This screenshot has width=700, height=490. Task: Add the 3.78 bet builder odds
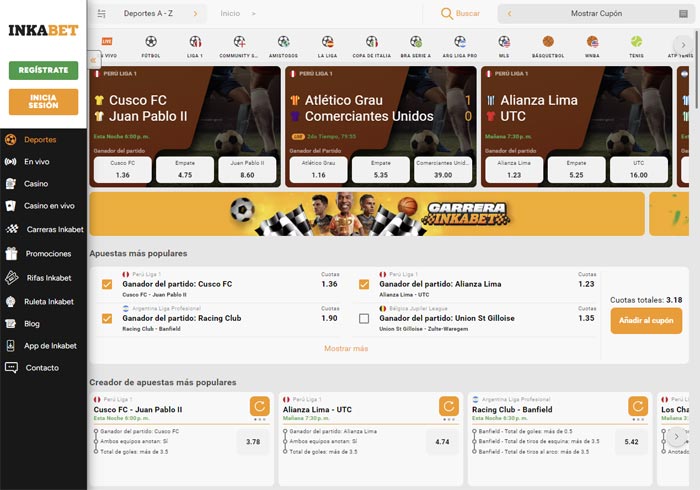pyautogui.click(x=253, y=442)
